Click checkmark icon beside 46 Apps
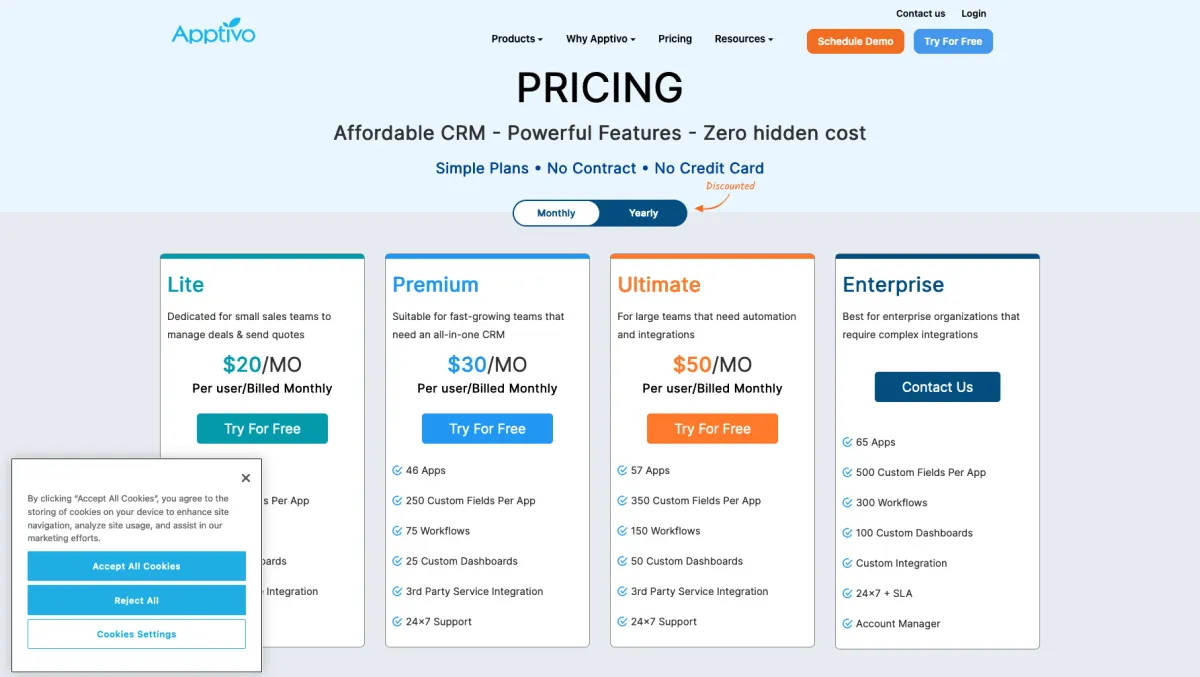 click(398, 470)
